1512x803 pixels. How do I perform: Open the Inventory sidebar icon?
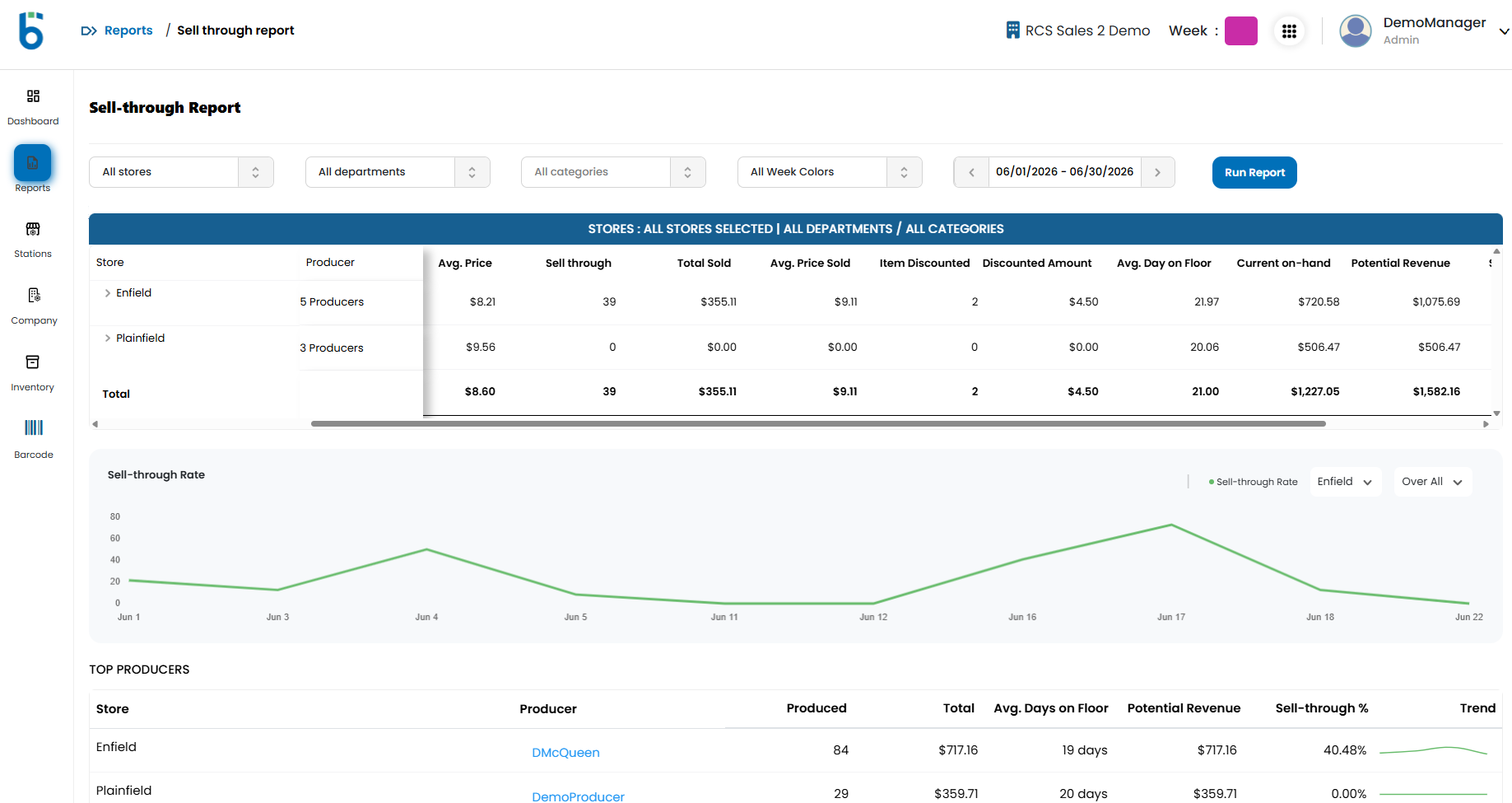33,362
